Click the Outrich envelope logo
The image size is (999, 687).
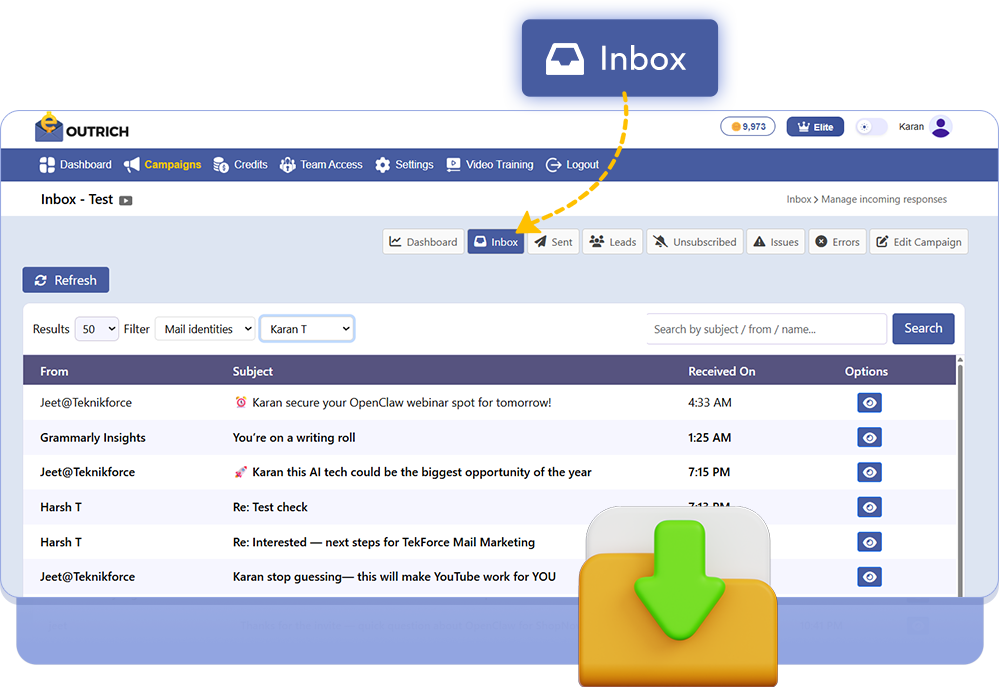click(48, 128)
